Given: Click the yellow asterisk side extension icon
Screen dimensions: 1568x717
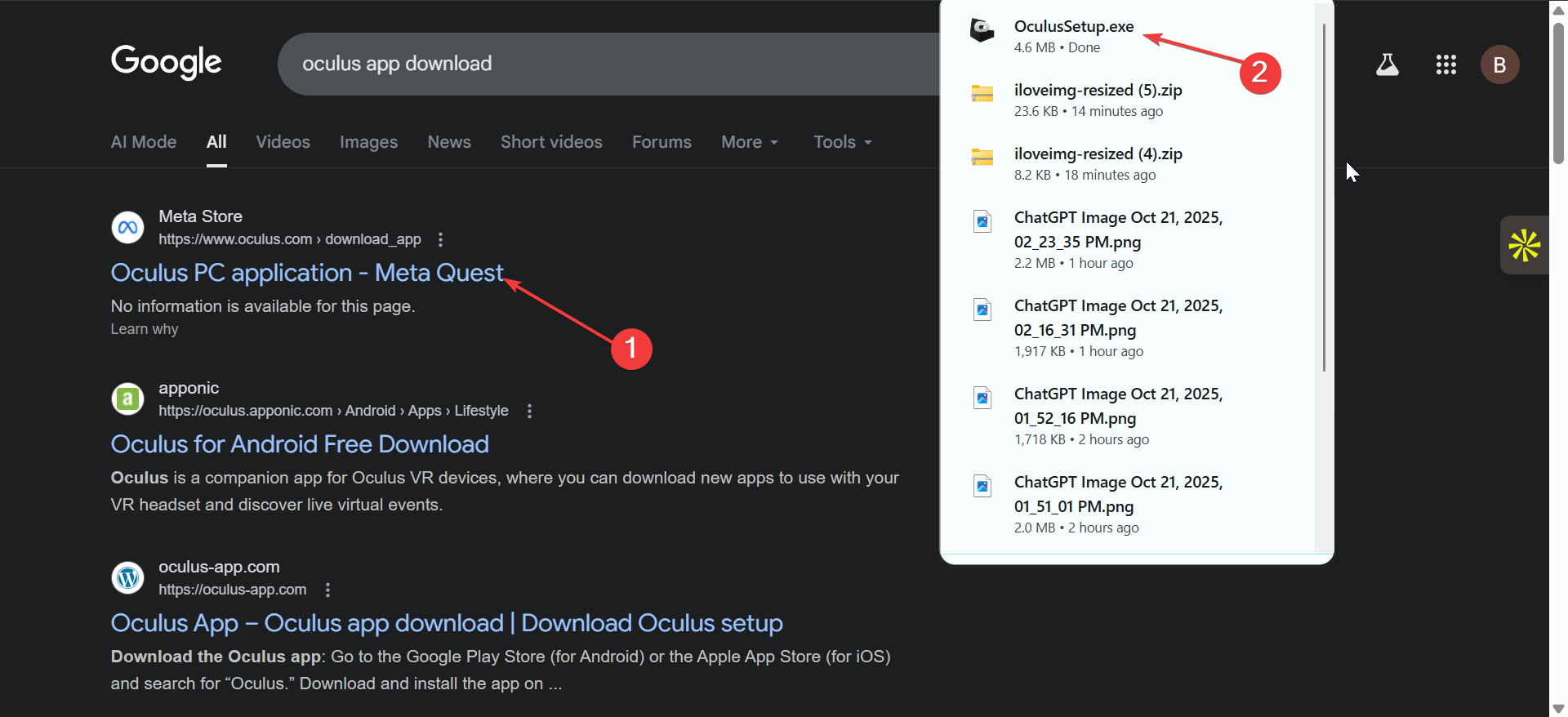Looking at the screenshot, I should pyautogui.click(x=1524, y=245).
